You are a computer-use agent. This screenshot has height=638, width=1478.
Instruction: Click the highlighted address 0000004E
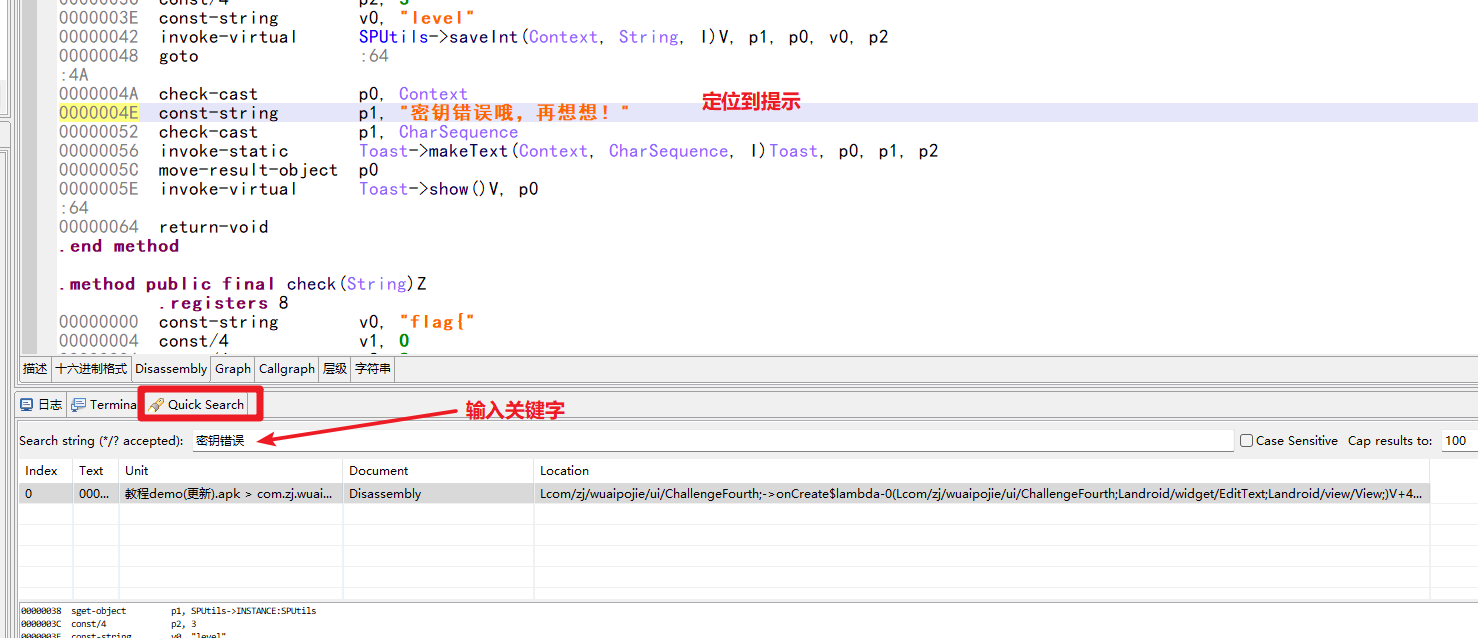click(x=99, y=113)
